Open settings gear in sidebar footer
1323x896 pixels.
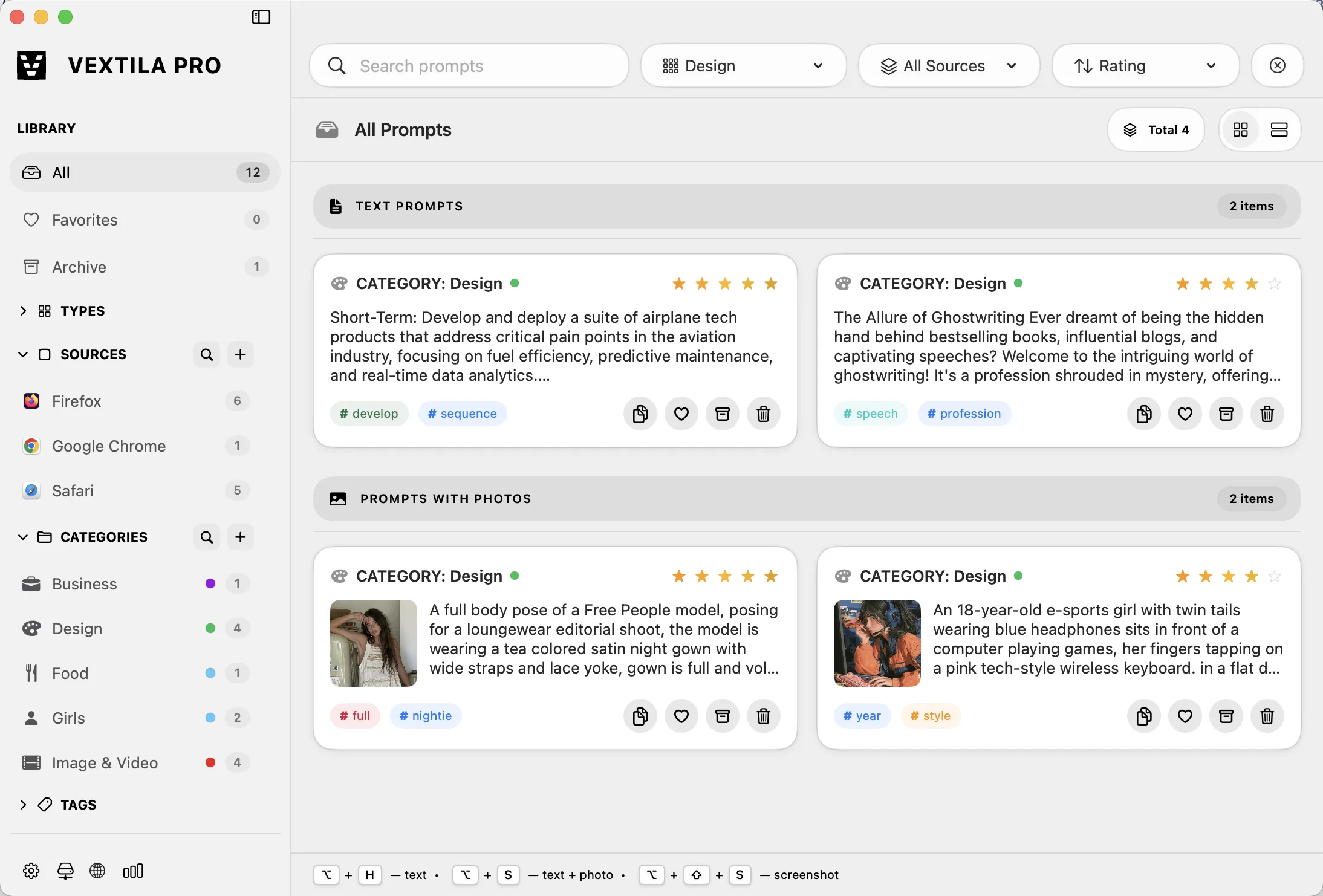tap(31, 871)
